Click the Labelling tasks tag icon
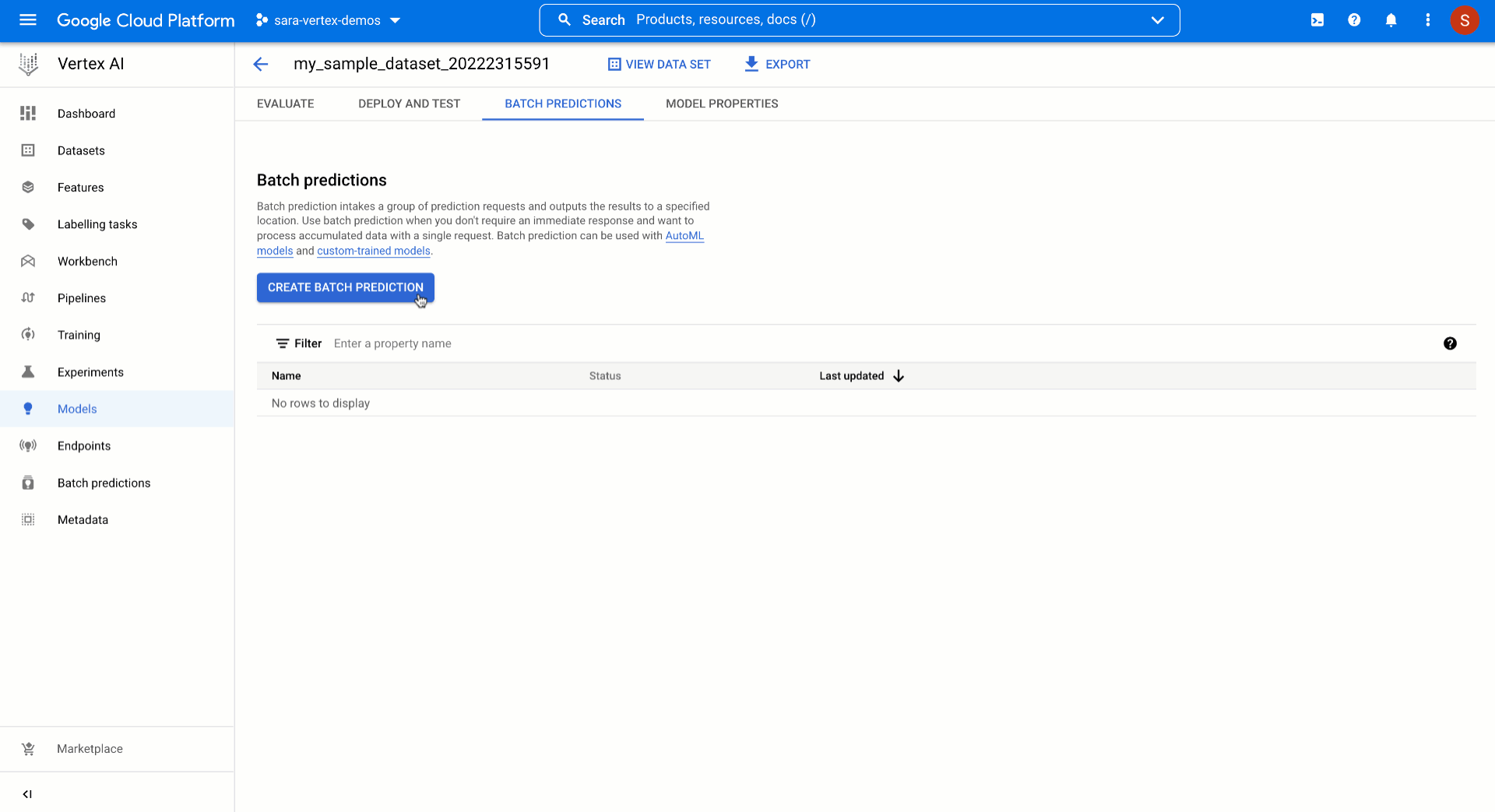 click(x=28, y=224)
